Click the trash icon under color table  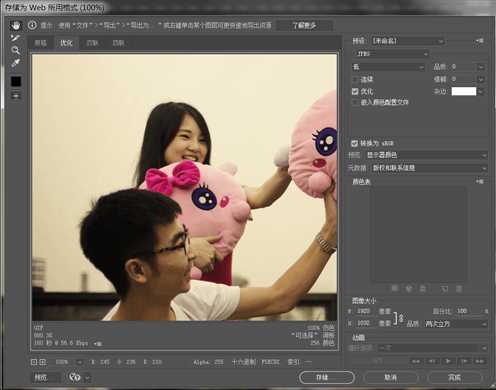click(x=459, y=288)
